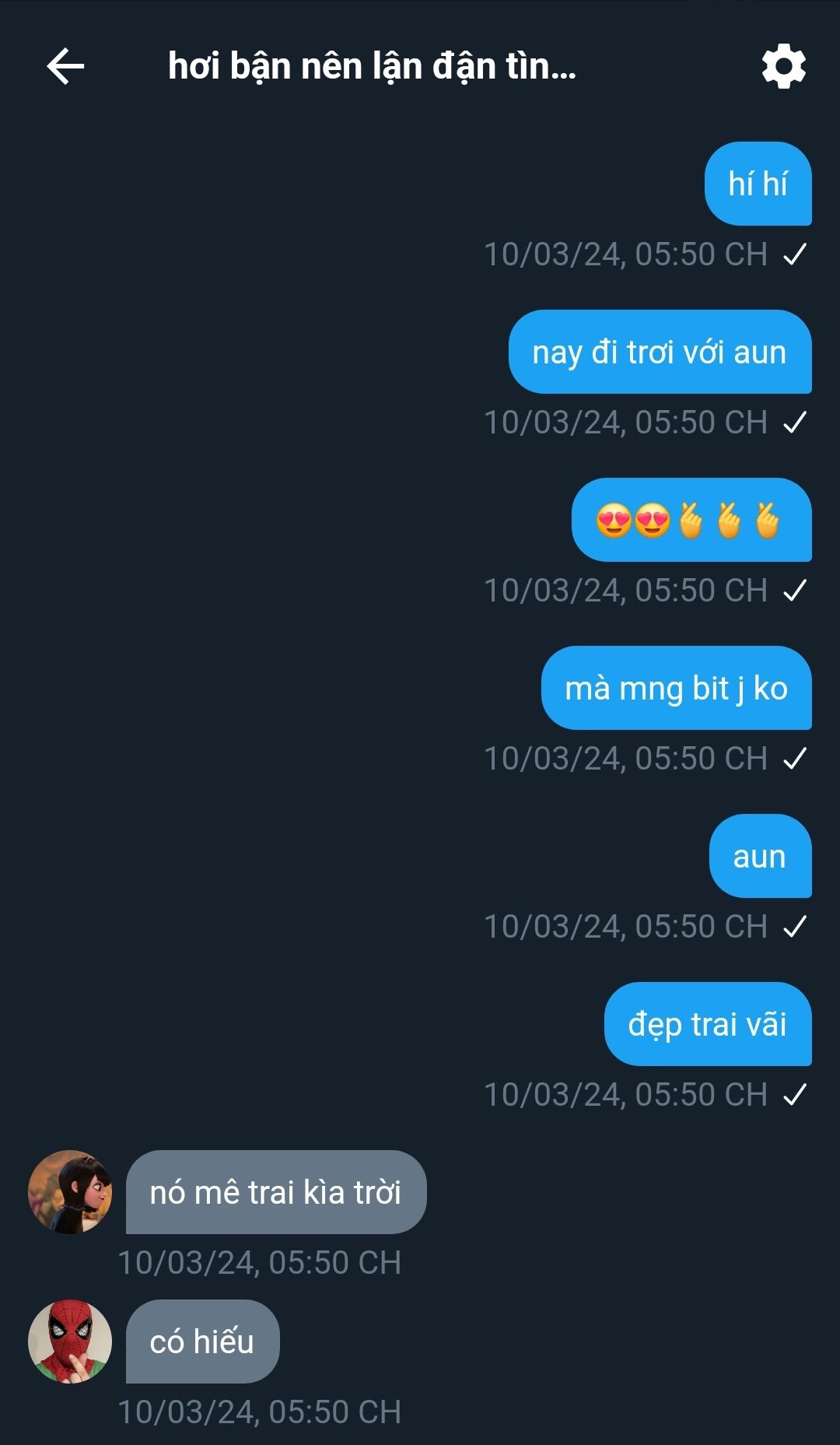Screen dimensions: 840x1445
Task: Select the 'có hiếu' message bubble
Action: (x=203, y=1342)
